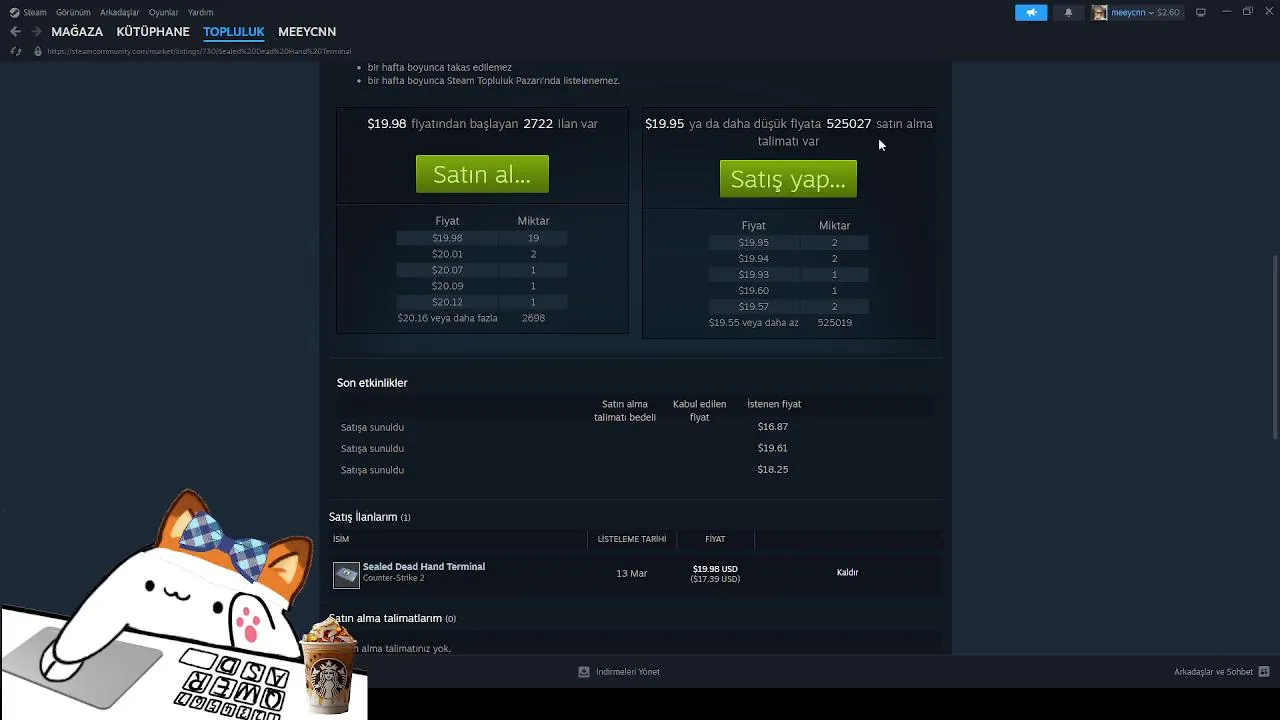Select the $19.95 price in buy orders table
1280x720 pixels.
coord(754,243)
